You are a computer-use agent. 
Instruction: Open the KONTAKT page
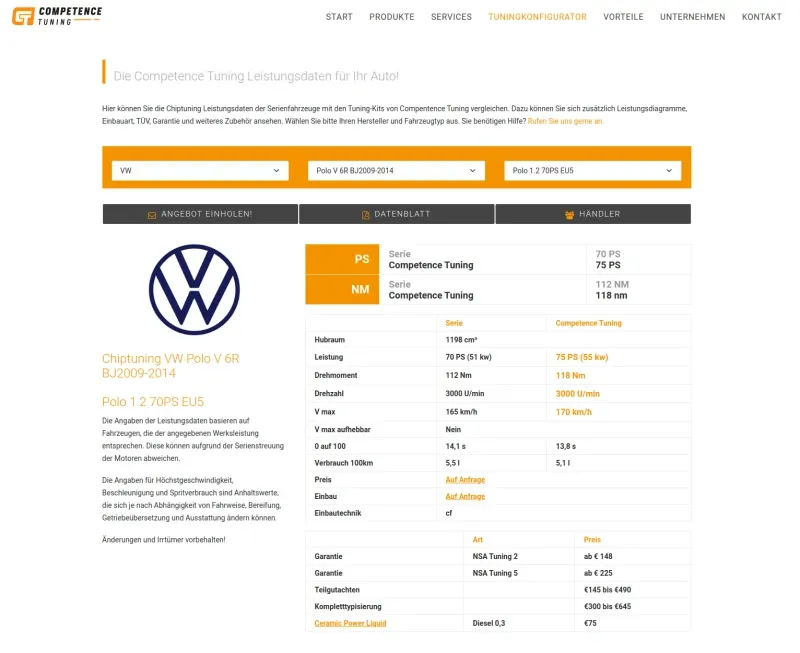761,17
